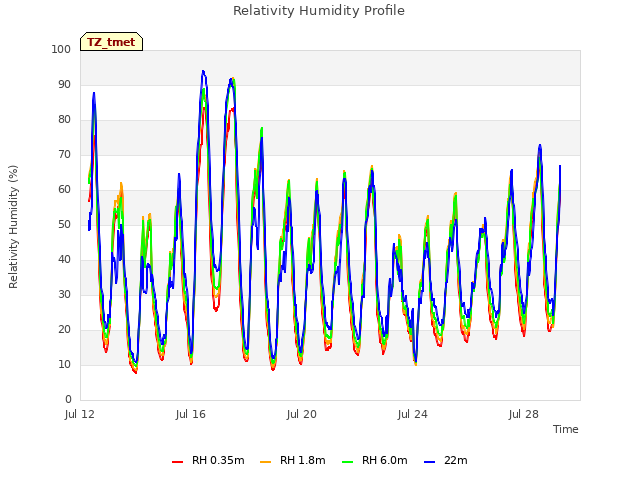Toggle the RH 1.8m legend entry
This screenshot has width=640, height=480.
[x=293, y=460]
